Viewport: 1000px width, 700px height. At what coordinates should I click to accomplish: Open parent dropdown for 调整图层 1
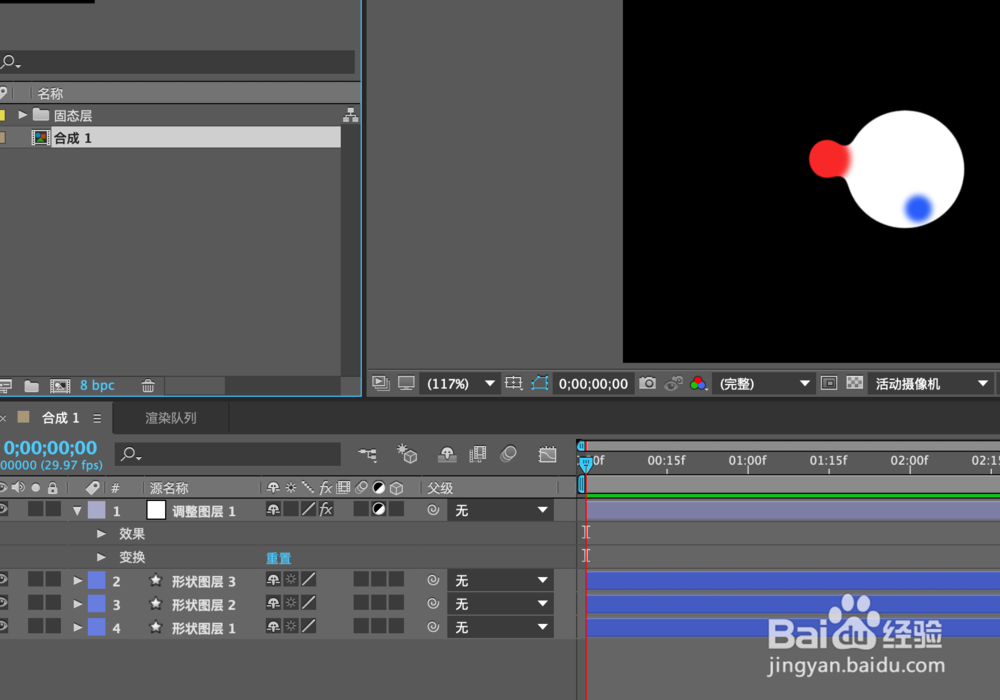501,510
